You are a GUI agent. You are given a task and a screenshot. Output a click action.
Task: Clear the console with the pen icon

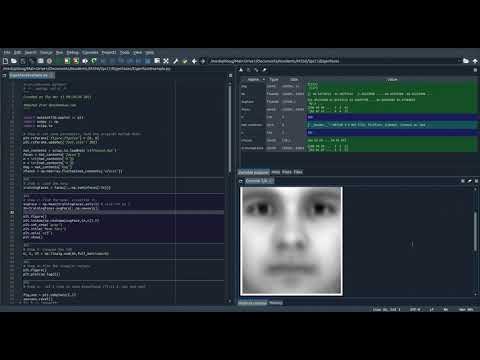(469, 181)
